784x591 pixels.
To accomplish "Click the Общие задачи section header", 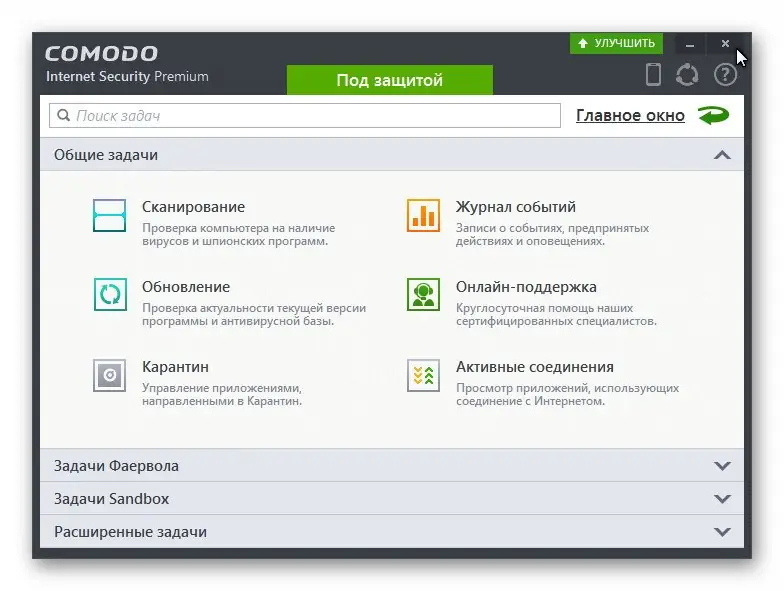I will 392,154.
